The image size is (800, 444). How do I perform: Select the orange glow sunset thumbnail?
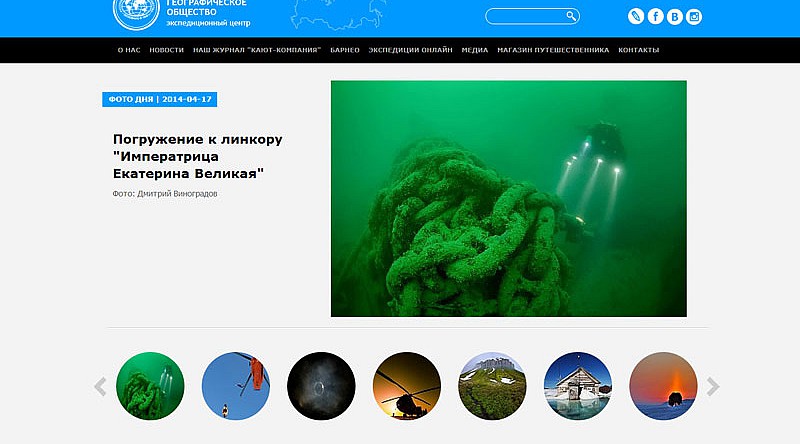(663, 386)
